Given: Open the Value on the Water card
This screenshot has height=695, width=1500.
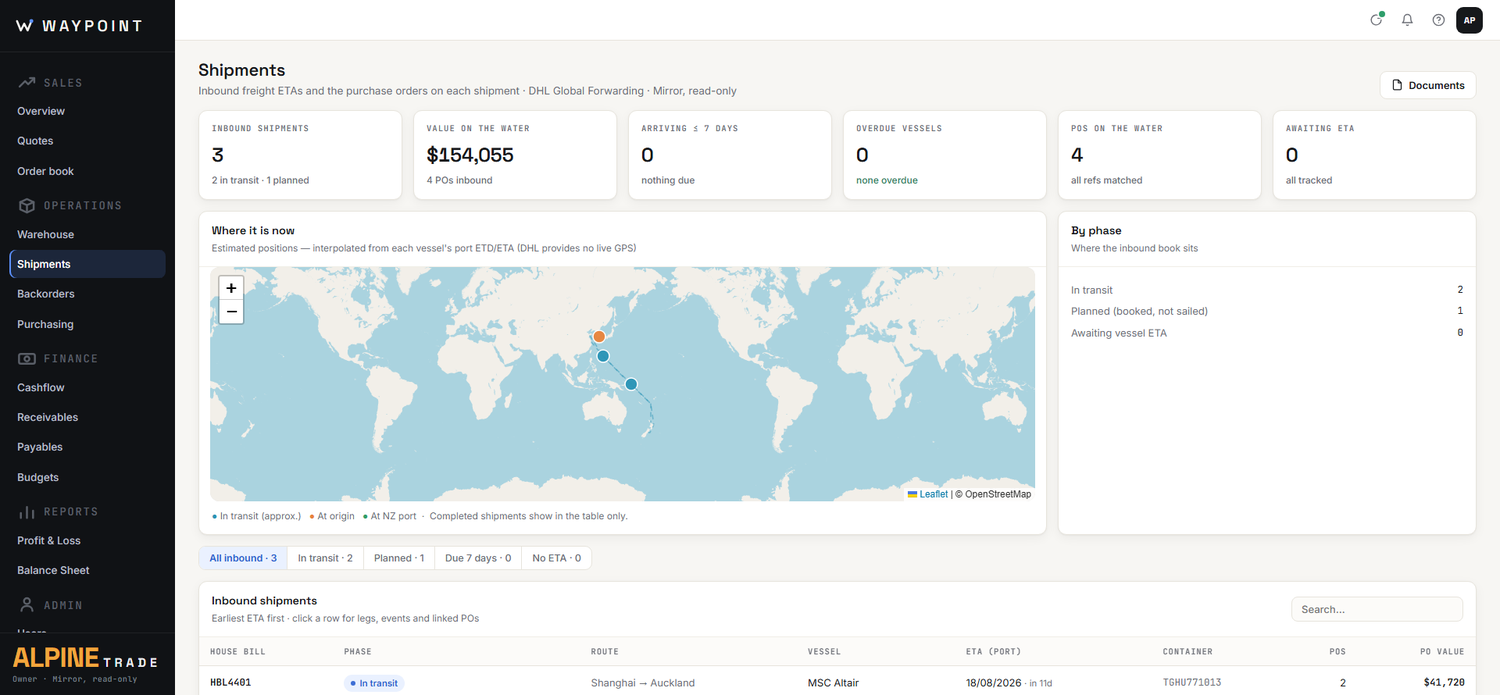Looking at the screenshot, I should pyautogui.click(x=515, y=155).
